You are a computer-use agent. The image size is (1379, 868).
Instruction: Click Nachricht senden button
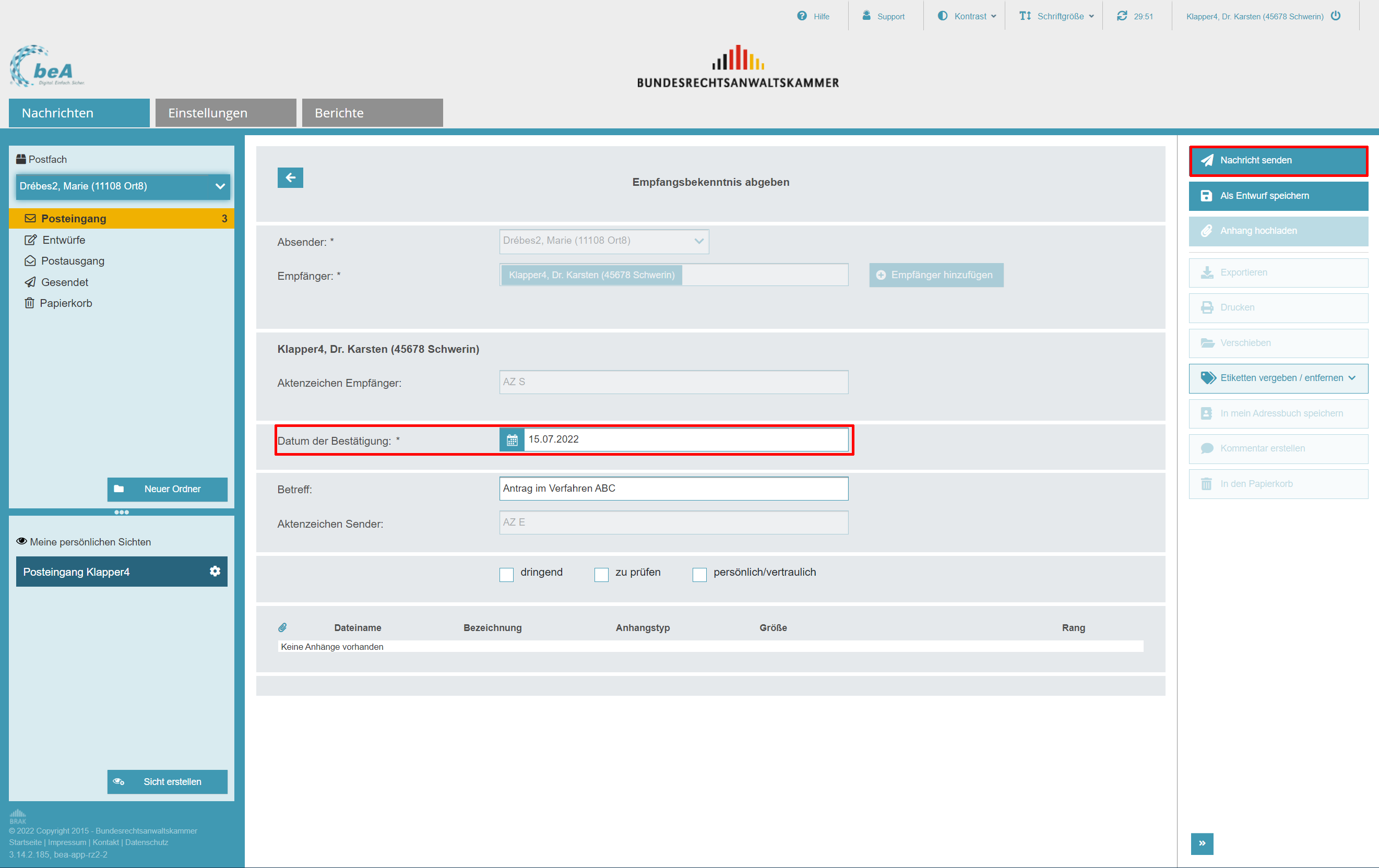point(1278,160)
